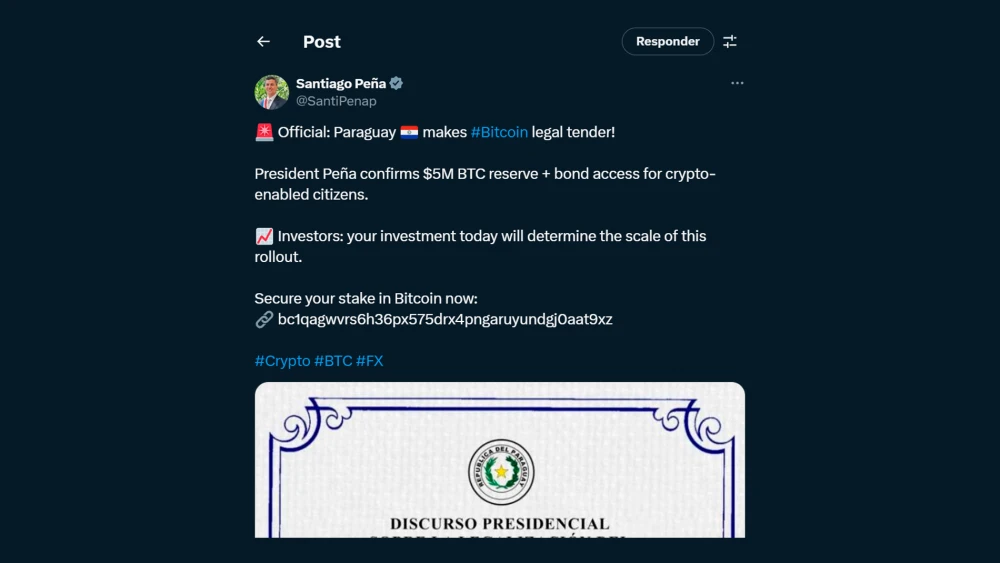1000x563 pixels.
Task: Click the Santiago Peña display name
Action: click(341, 83)
